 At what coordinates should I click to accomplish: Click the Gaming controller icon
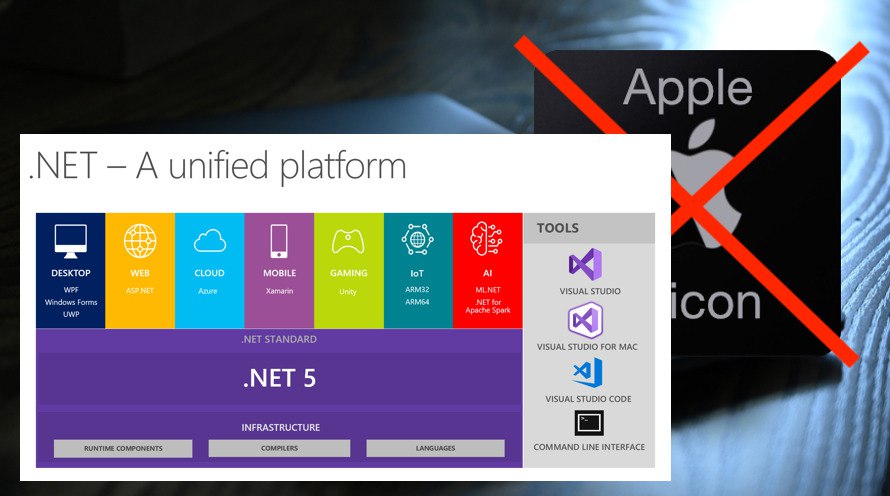[348, 241]
